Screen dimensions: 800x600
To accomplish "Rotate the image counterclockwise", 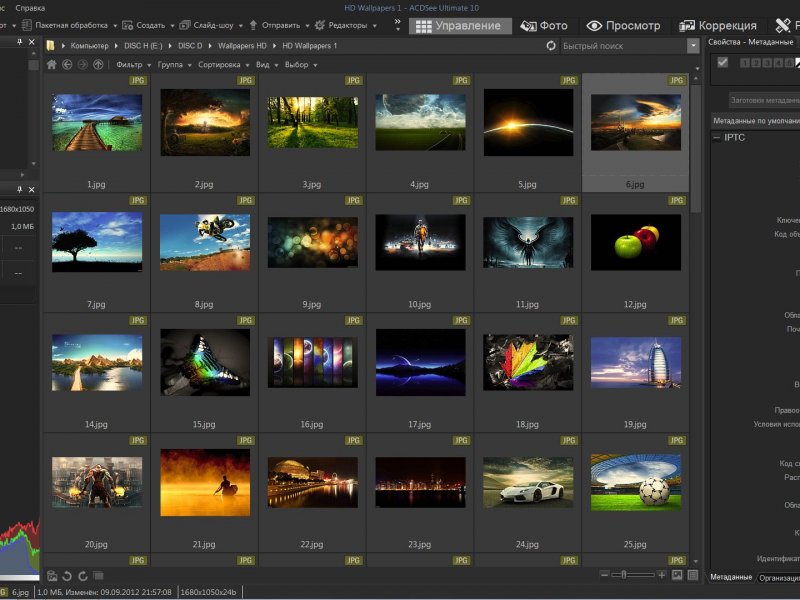I will click(67, 576).
